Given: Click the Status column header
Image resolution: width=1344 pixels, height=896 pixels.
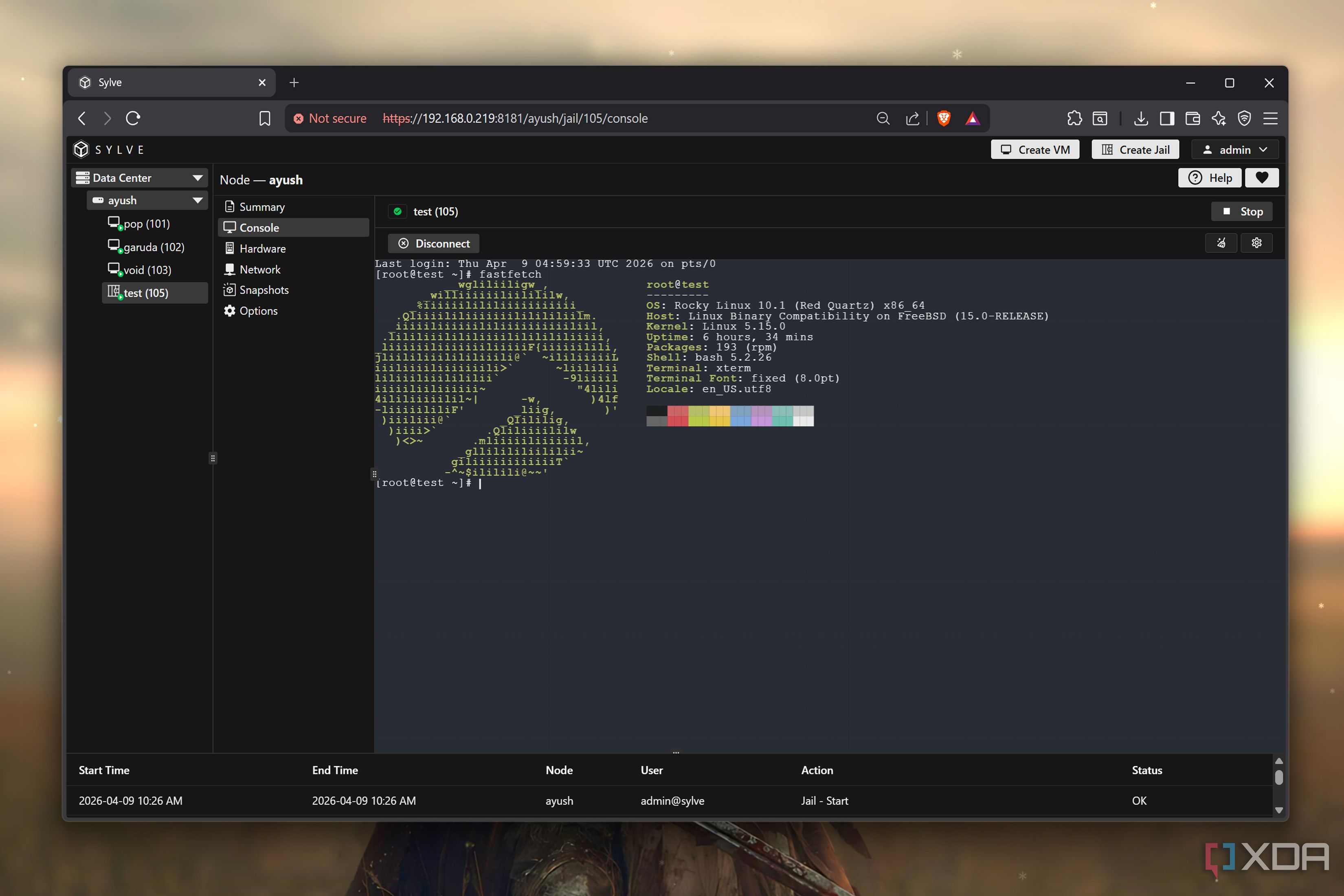Looking at the screenshot, I should pos(1147,770).
